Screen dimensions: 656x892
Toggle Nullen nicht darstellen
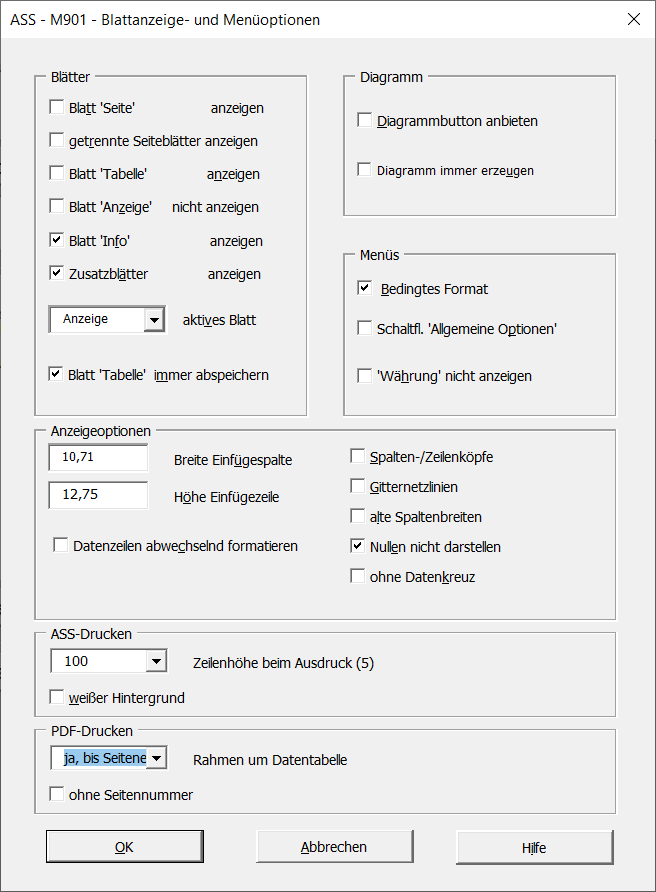pos(358,547)
